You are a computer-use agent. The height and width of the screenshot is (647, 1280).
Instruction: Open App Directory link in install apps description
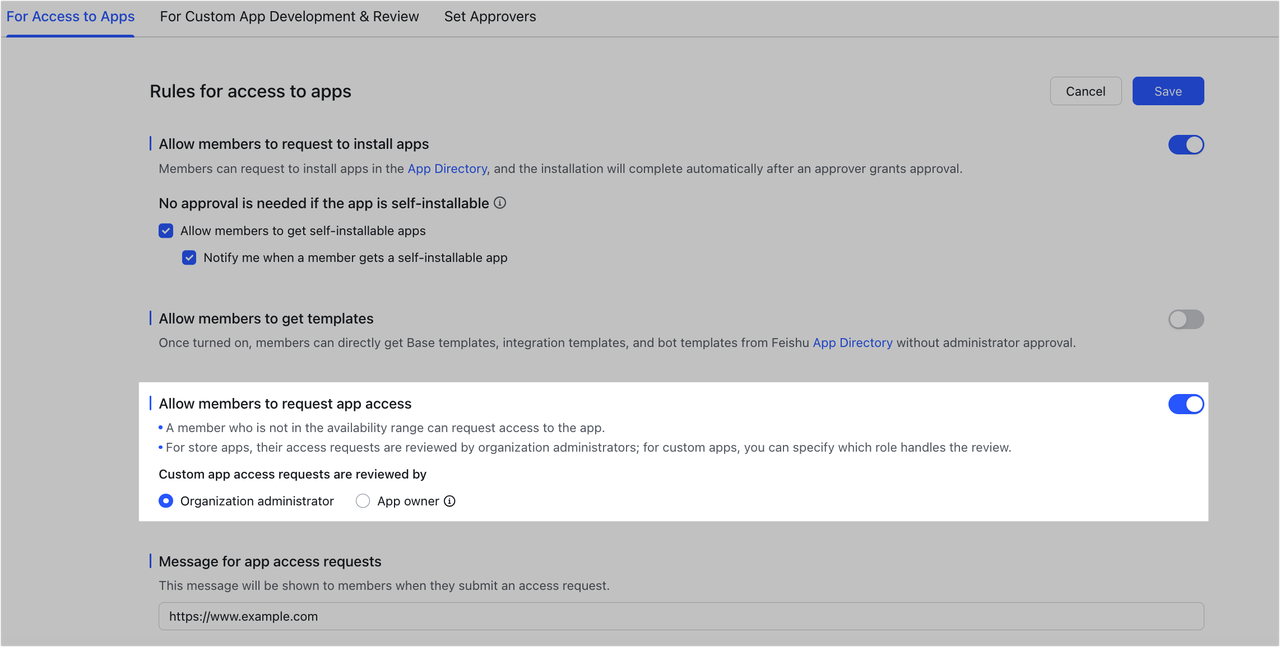pyautogui.click(x=447, y=169)
